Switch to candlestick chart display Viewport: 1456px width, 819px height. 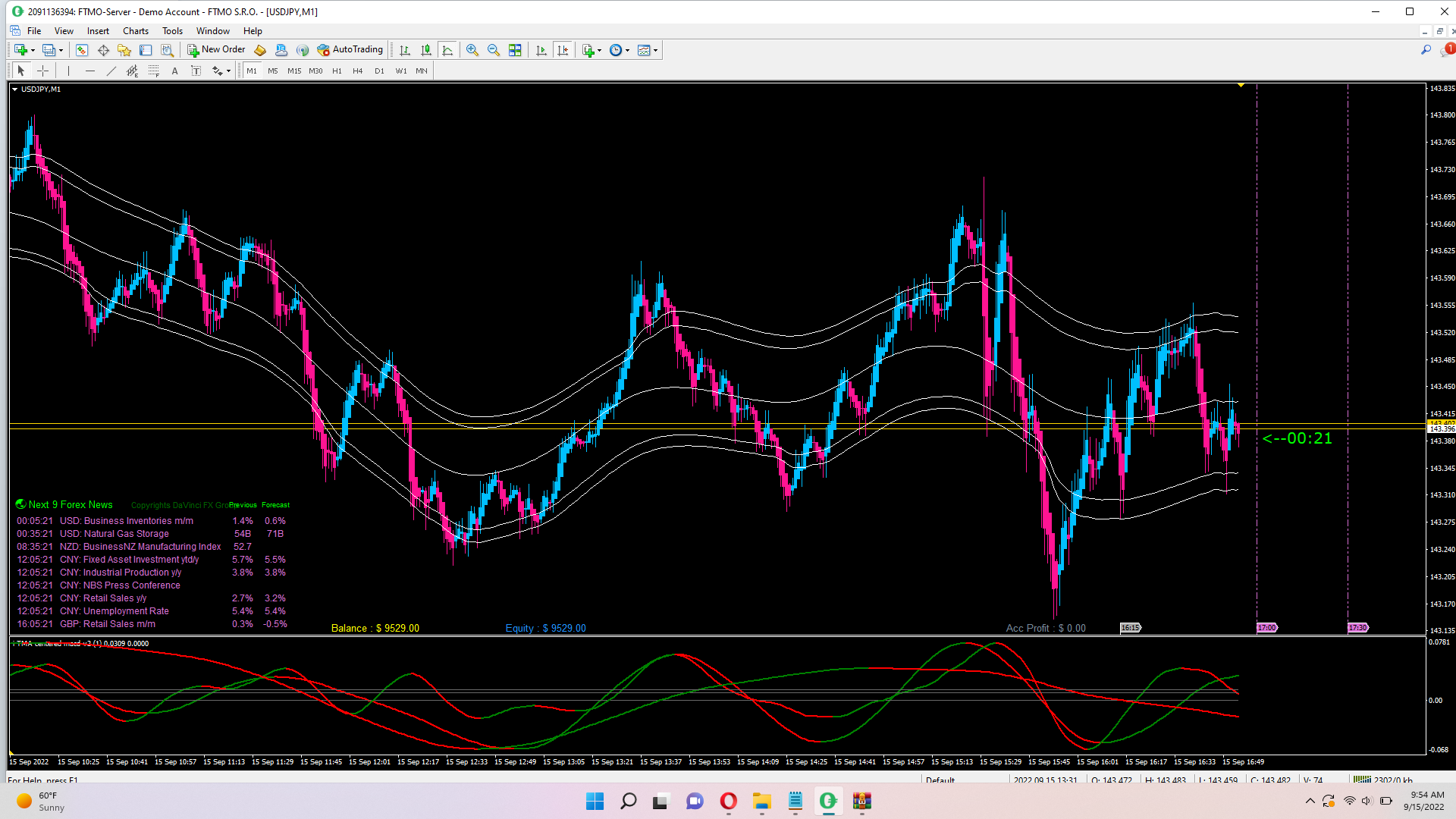(x=426, y=50)
